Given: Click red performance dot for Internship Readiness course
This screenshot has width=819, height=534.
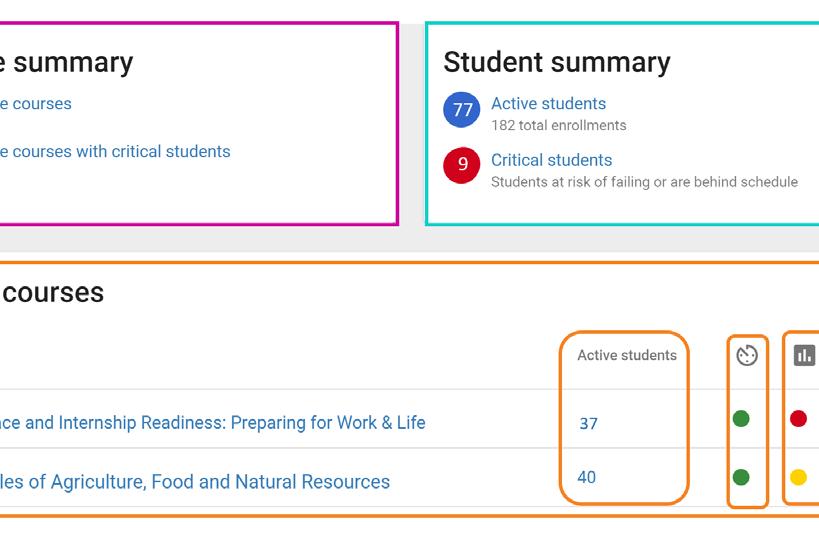Looking at the screenshot, I should 798,419.
